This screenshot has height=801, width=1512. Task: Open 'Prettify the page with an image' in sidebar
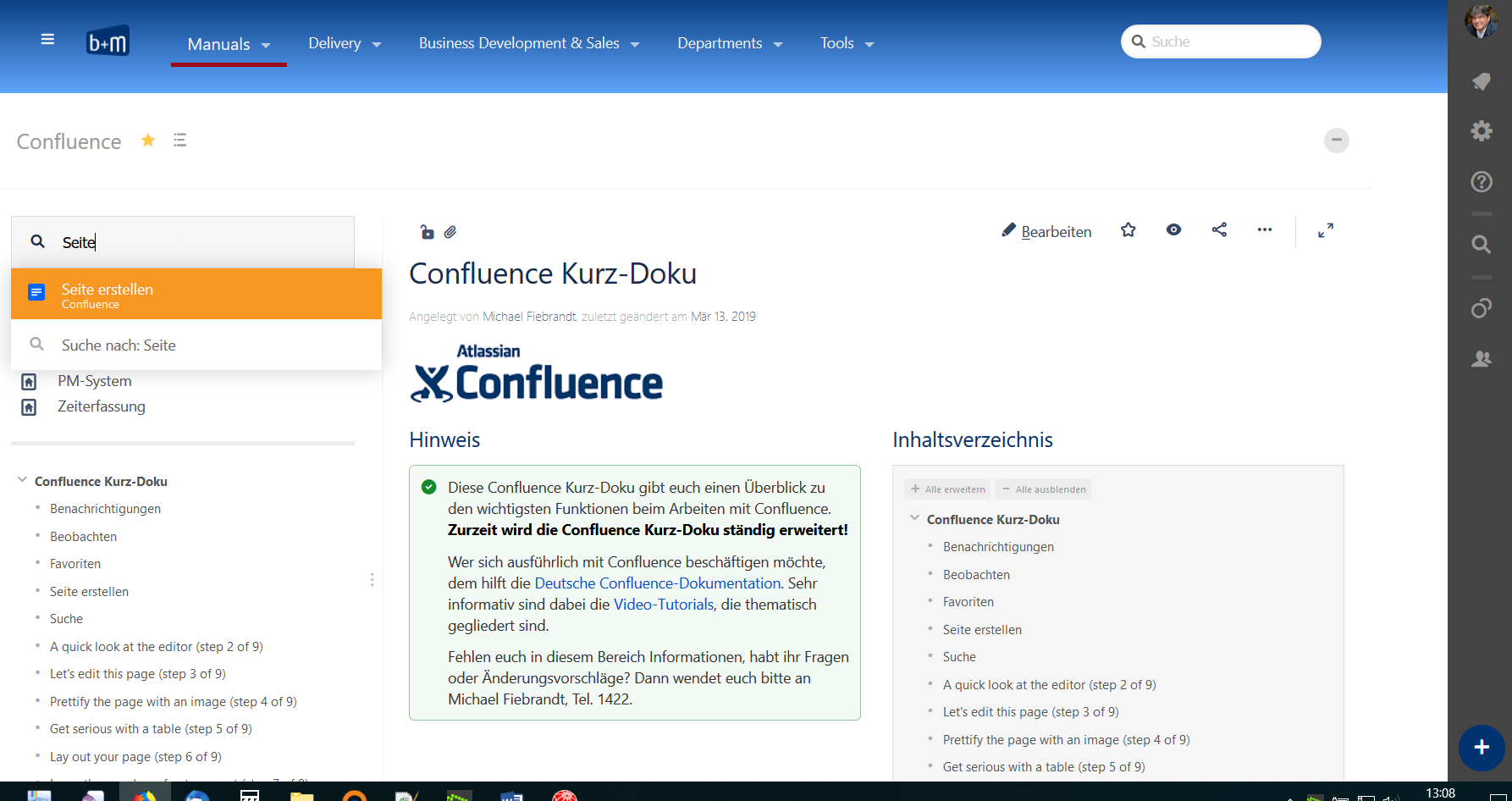click(174, 702)
